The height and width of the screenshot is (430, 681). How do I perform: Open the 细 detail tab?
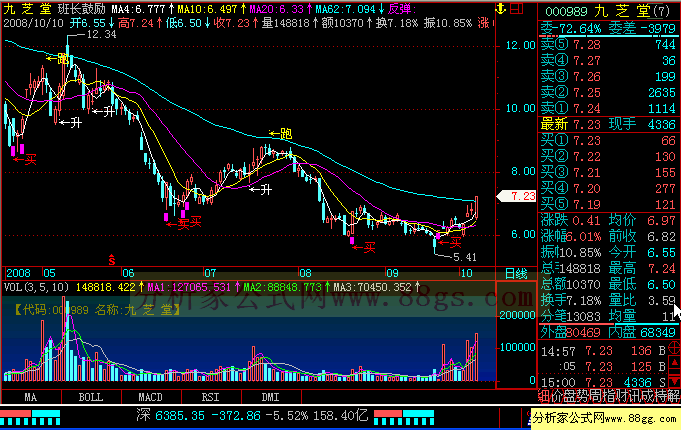coord(544,396)
